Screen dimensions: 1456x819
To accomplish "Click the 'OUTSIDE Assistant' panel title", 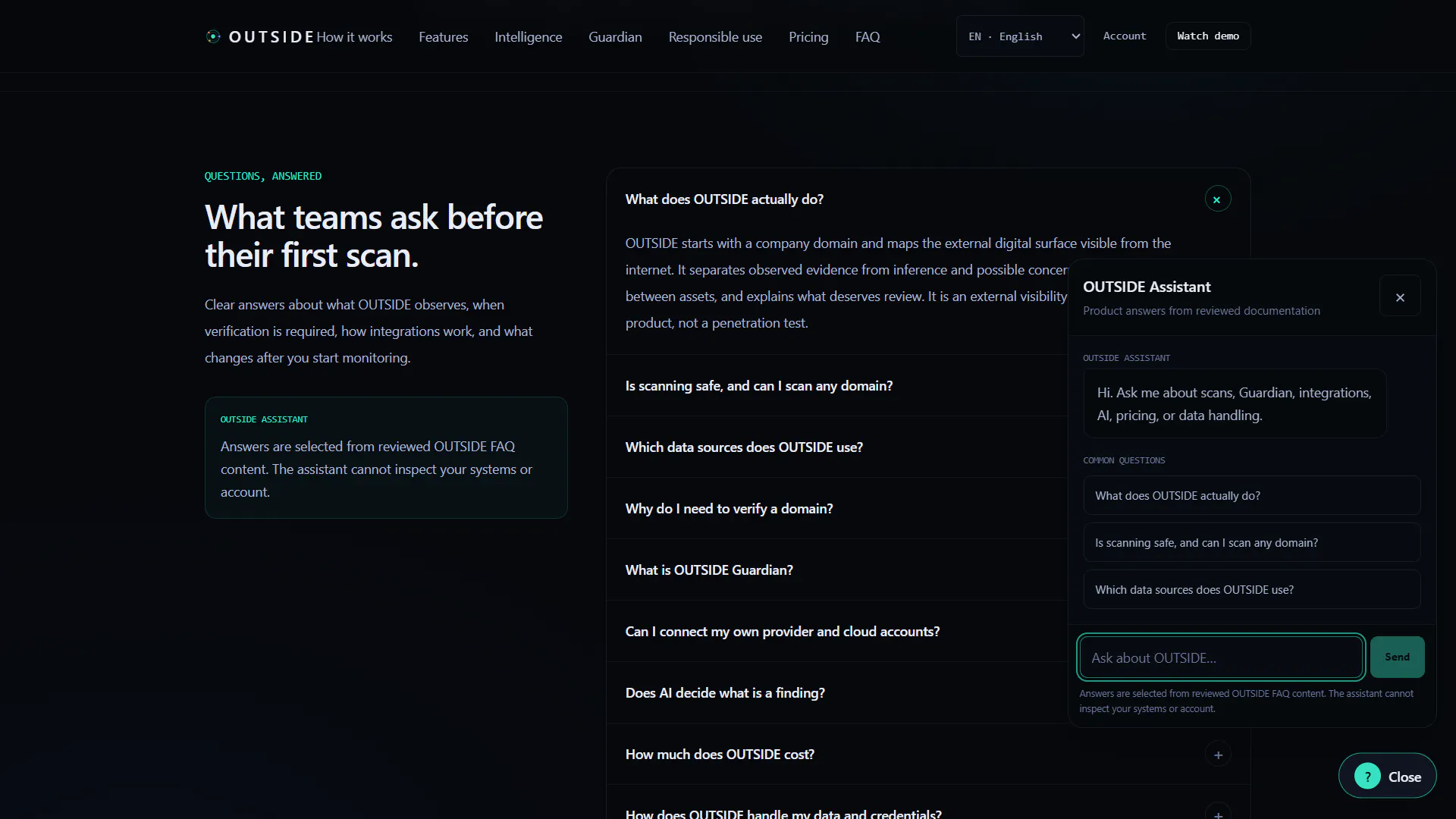I will click(x=1147, y=287).
